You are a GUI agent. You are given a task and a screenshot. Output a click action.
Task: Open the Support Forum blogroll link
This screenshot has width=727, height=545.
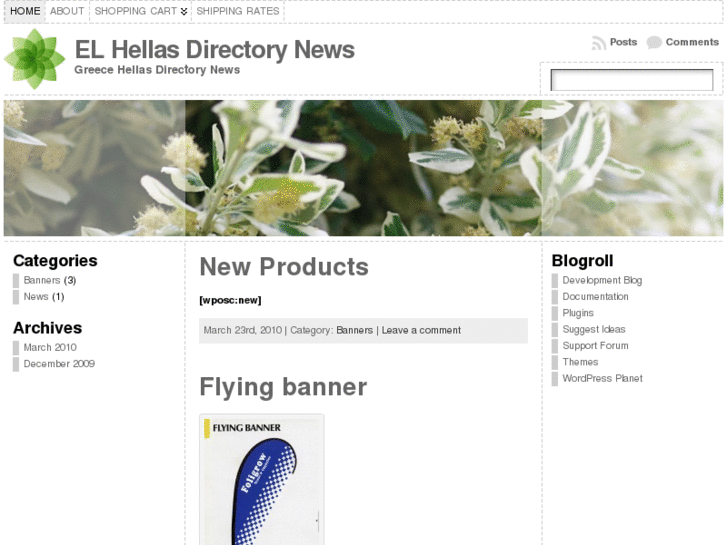pos(595,346)
